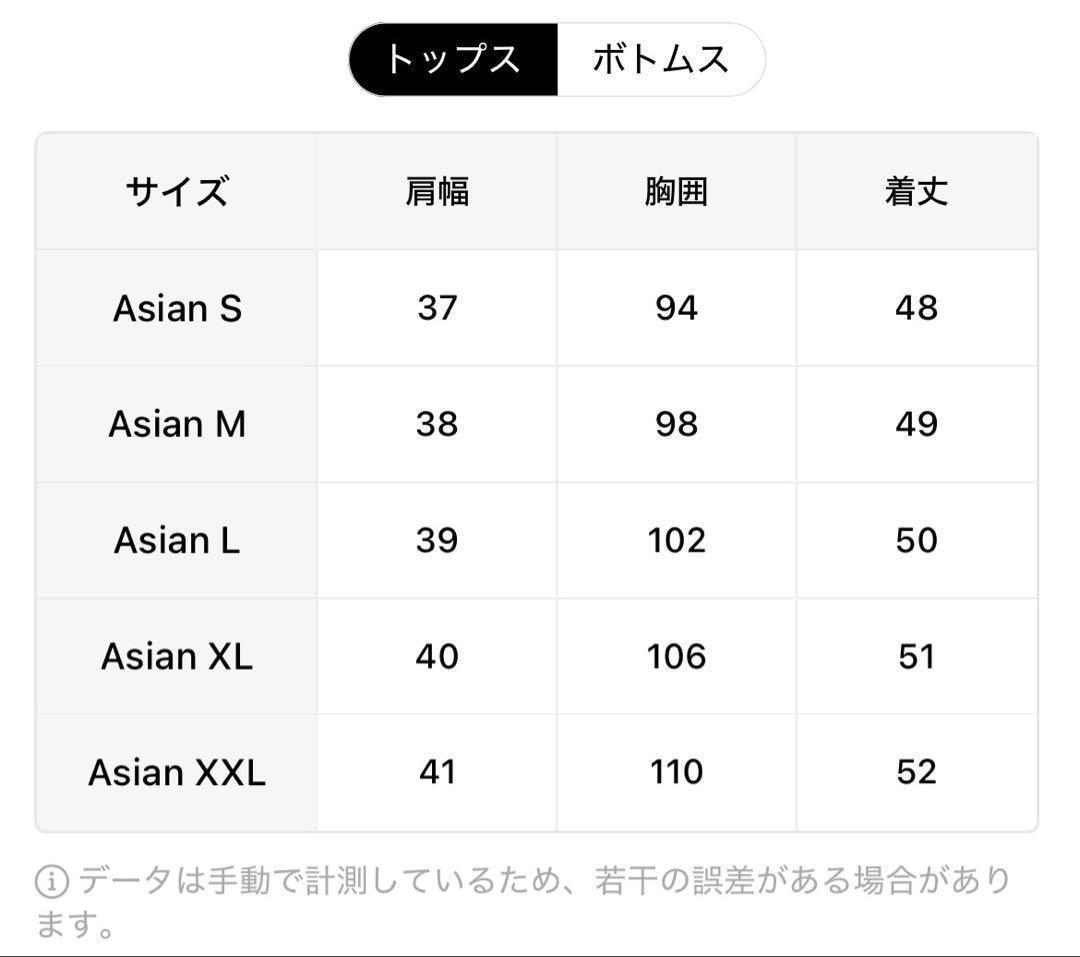The image size is (1080, 957).
Task: Click the Asian XXL row label
Action: (x=177, y=772)
